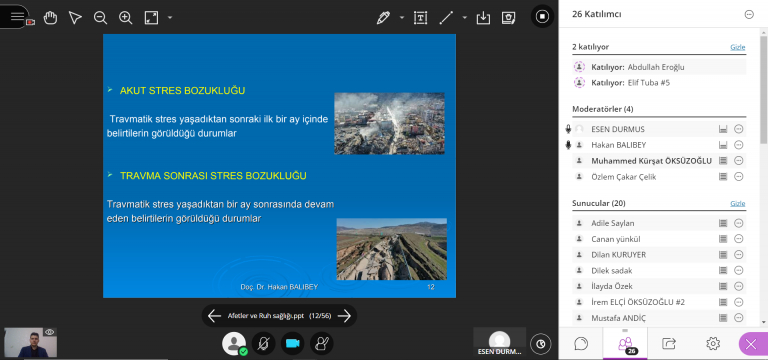Click the download slide icon
Viewport: 768px width, 360px height.
(x=483, y=18)
